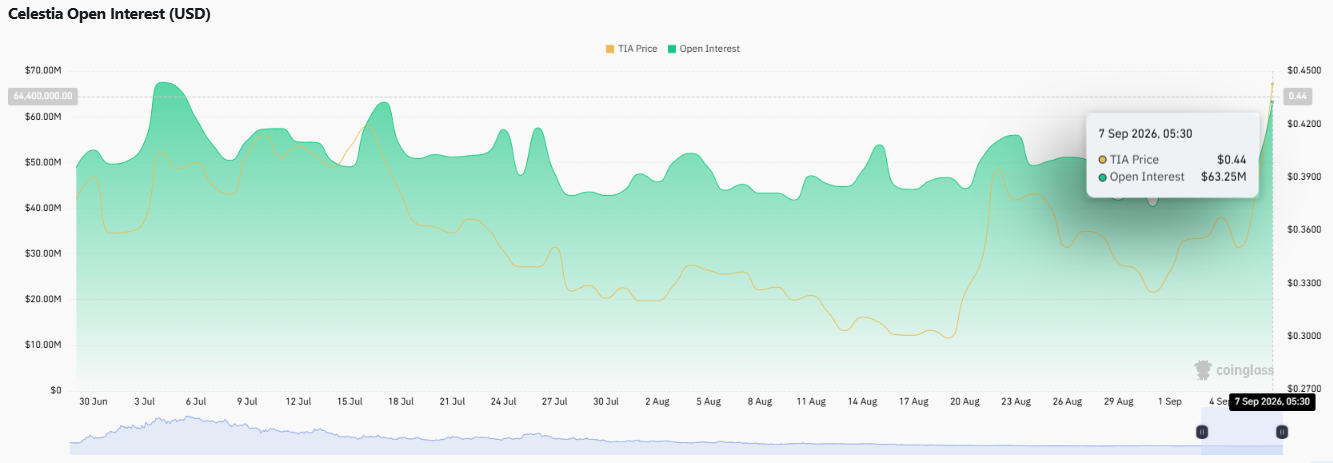Click the $30.00M y-axis label
Screen dimensions: 1333x463
click(44, 254)
